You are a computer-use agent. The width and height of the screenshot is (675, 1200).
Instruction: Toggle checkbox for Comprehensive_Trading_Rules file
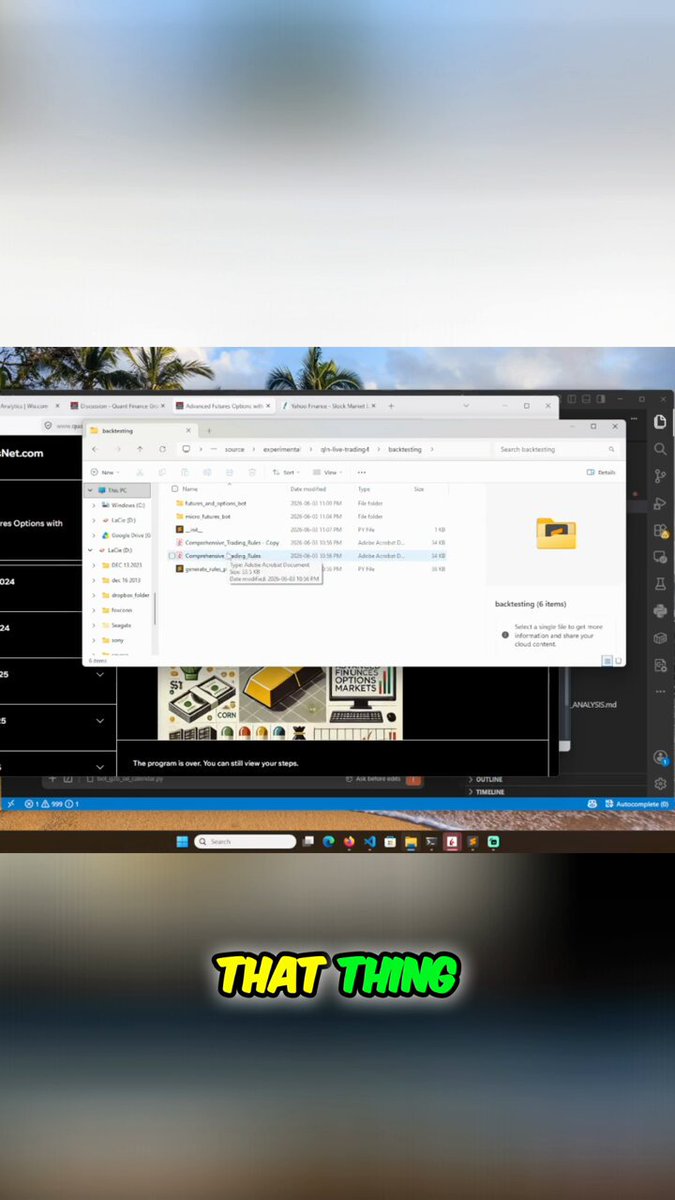tap(172, 555)
